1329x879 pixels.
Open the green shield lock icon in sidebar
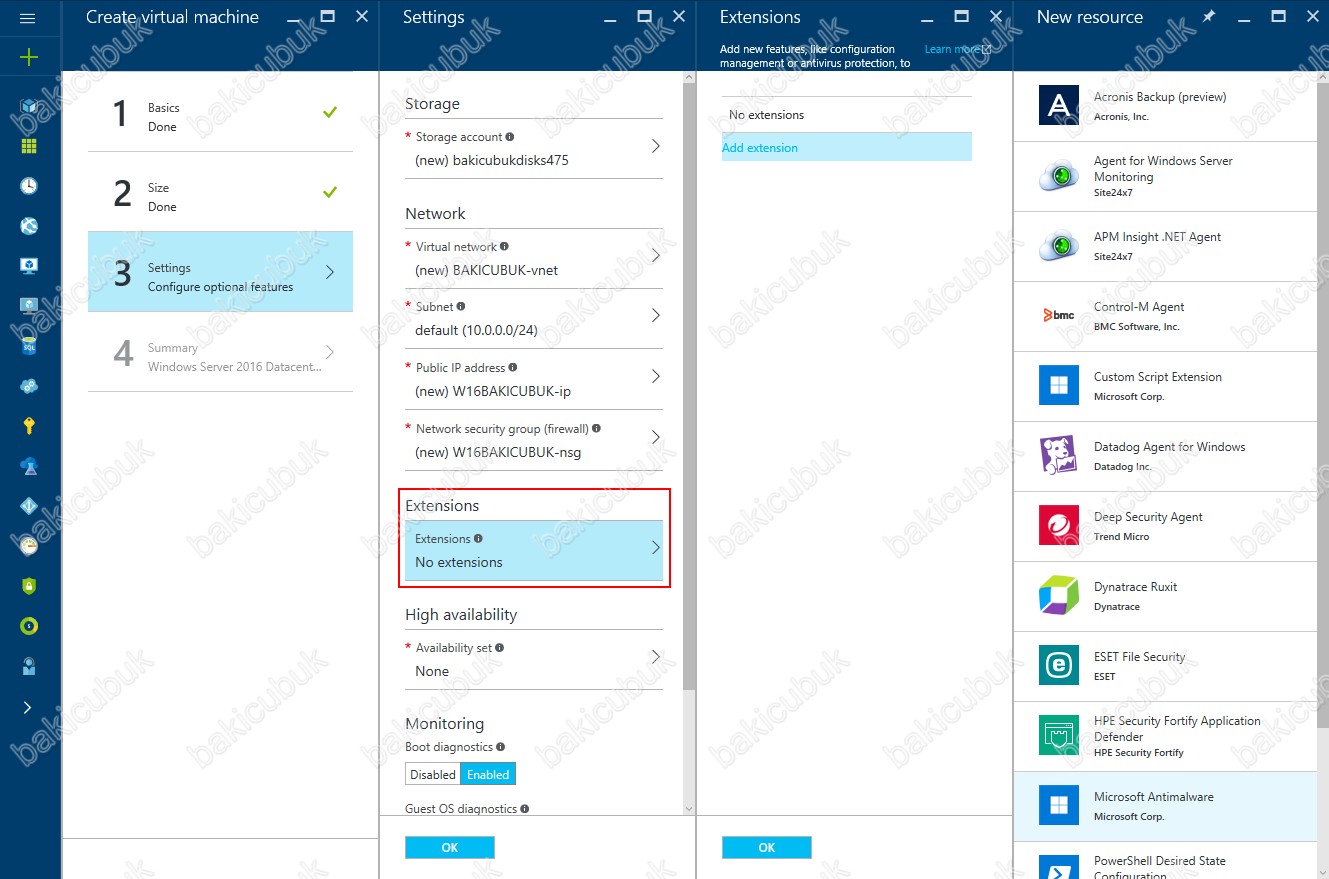tap(28, 586)
